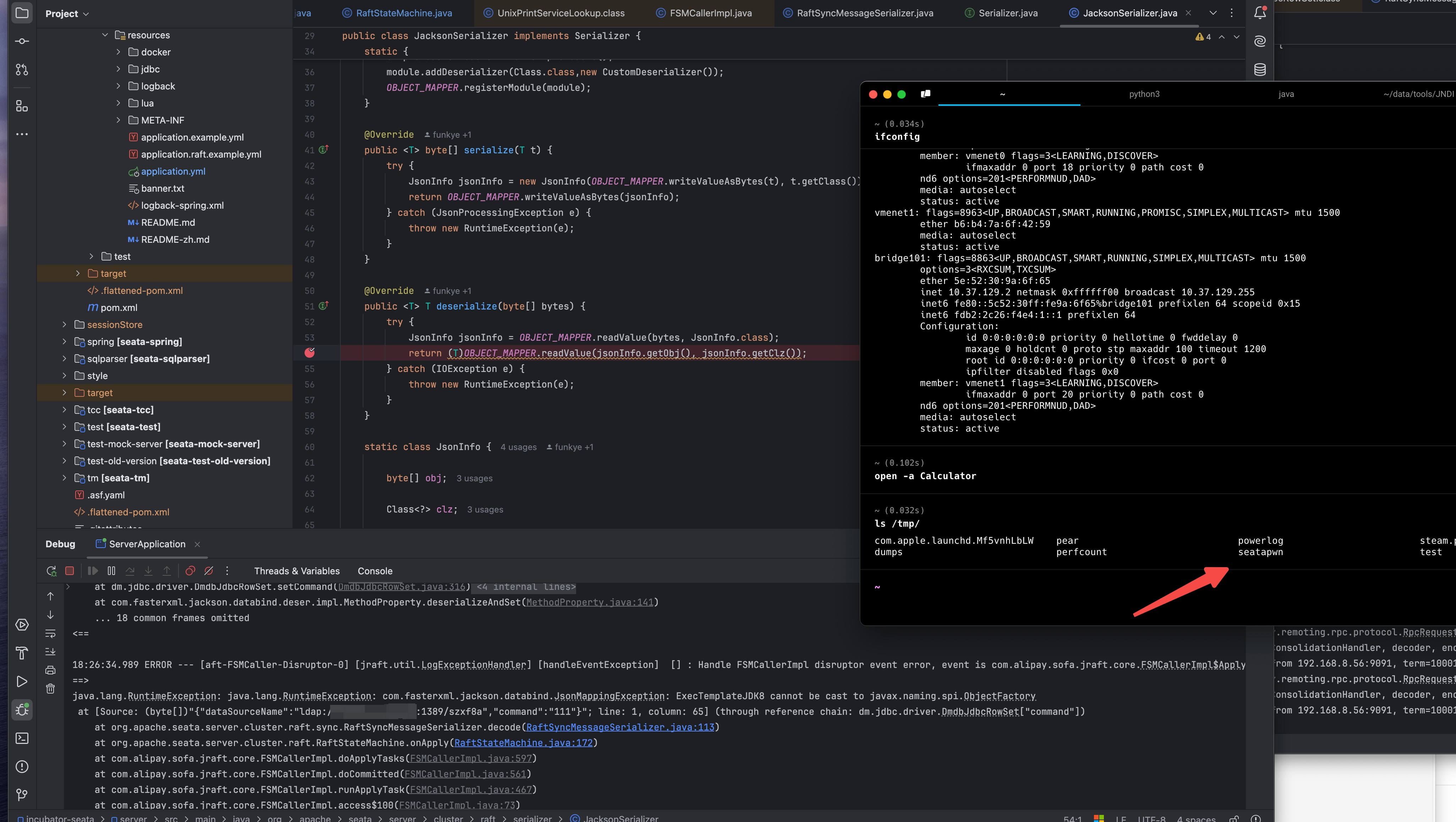The height and width of the screenshot is (822, 1456).
Task: Click the 4 warnings inspection indicator
Action: point(1203,37)
